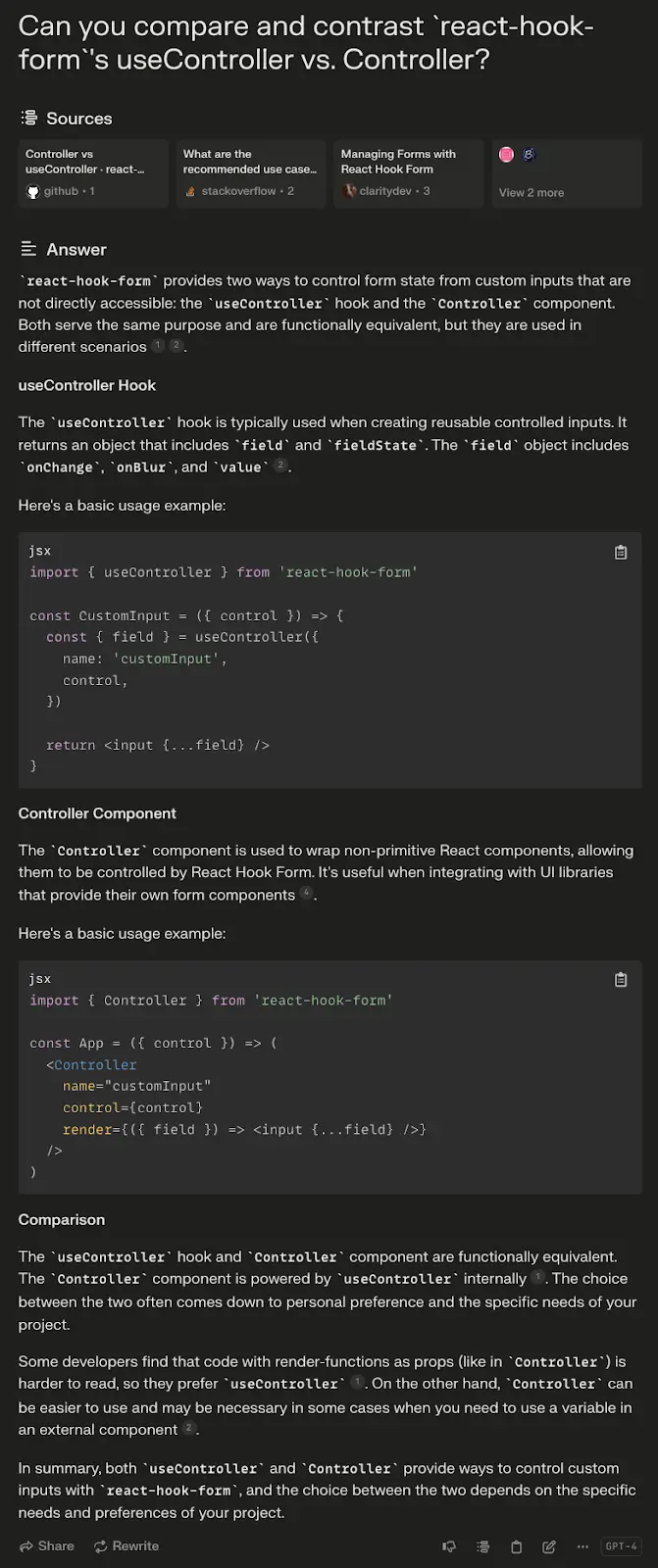Click the pink avatar source thumbnail

pyautogui.click(x=507, y=155)
